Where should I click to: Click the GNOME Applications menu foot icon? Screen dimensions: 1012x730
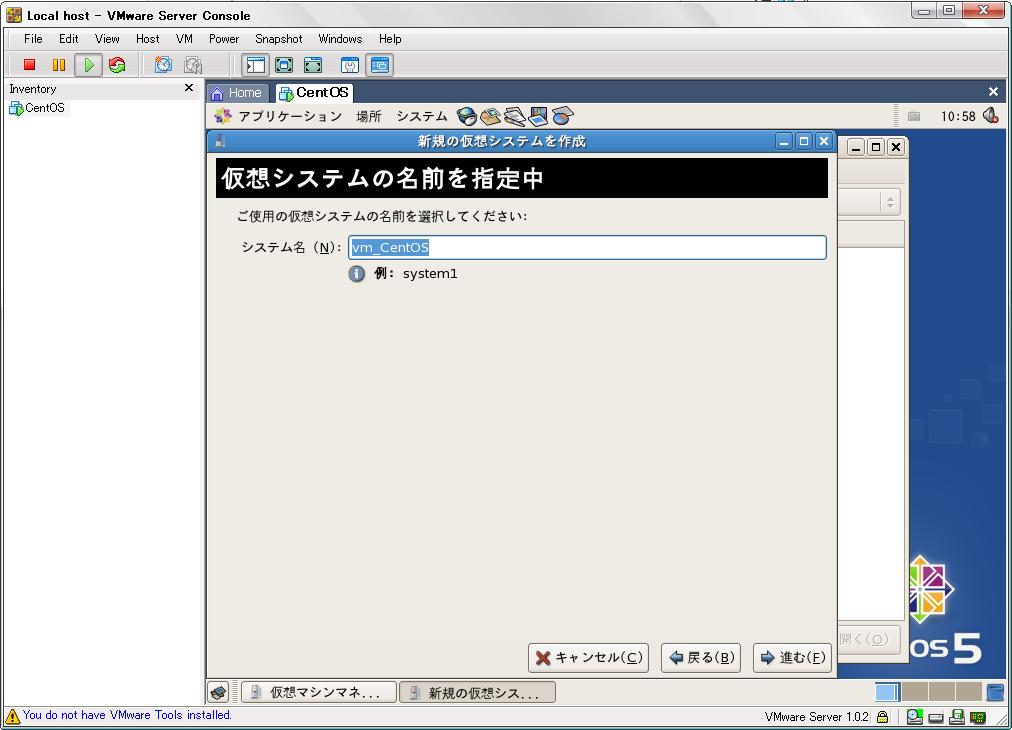point(223,116)
